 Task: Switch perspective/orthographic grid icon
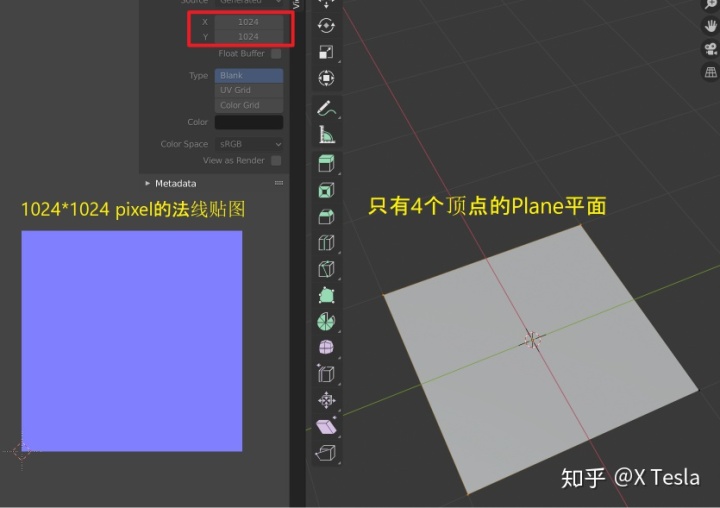point(711,72)
